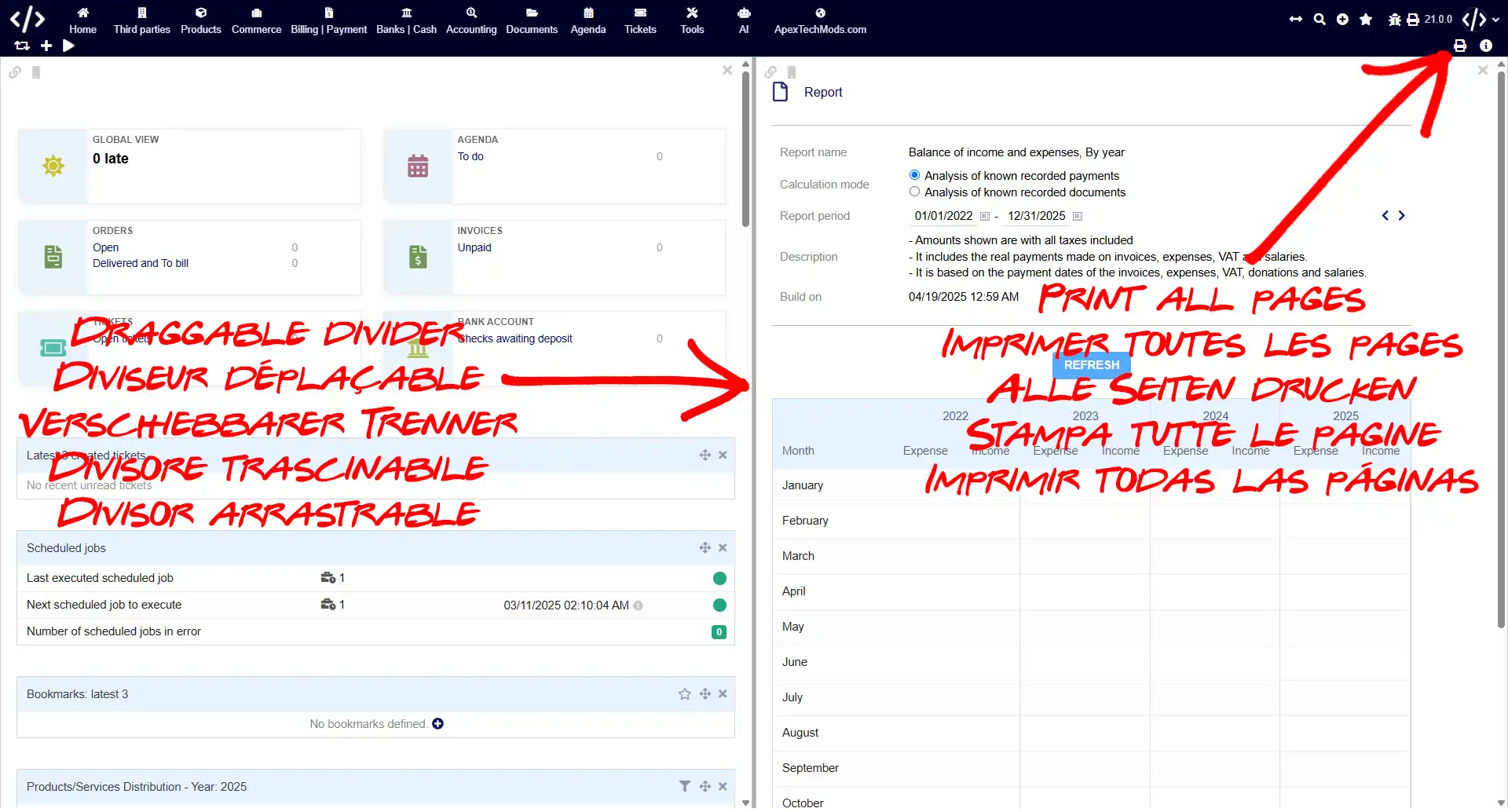This screenshot has width=1508, height=812.
Task: Click the horizontal double-arrow icon
Action: [1296, 19]
